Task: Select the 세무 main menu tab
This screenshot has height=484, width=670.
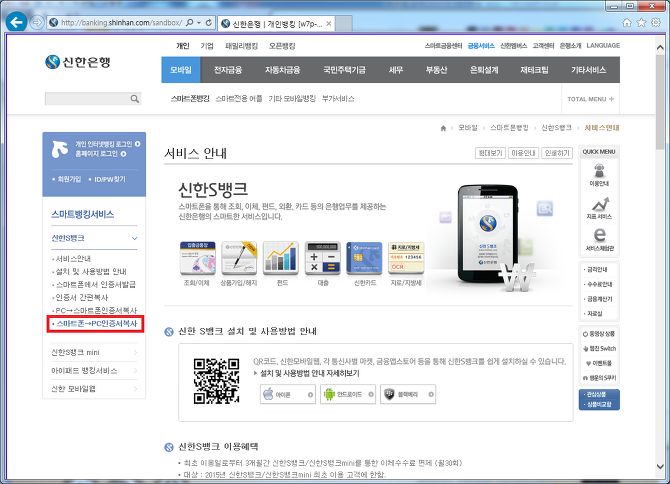Action: (396, 70)
